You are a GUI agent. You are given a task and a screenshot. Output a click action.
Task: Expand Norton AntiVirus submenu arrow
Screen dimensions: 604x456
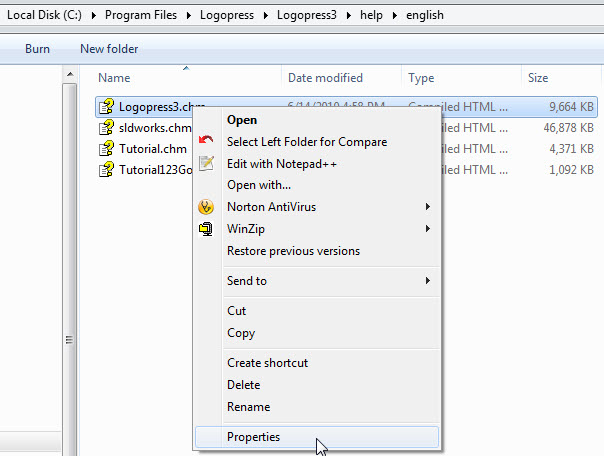428,207
